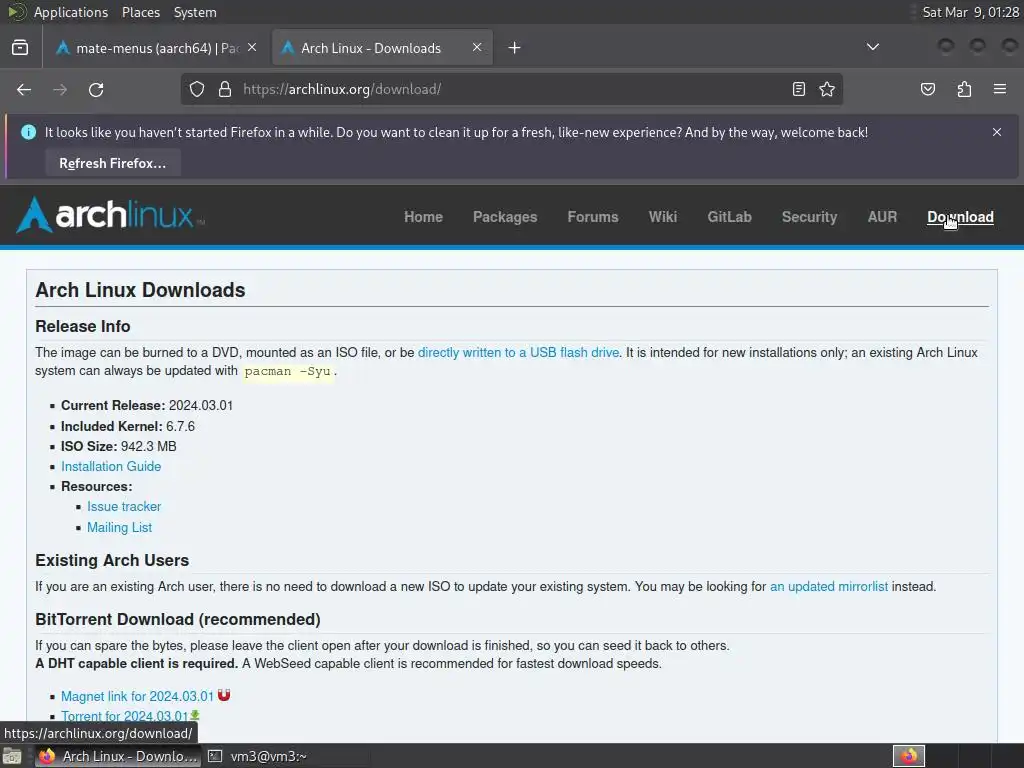Open the Applications menu
The width and height of the screenshot is (1024, 768).
pyautogui.click(x=71, y=12)
